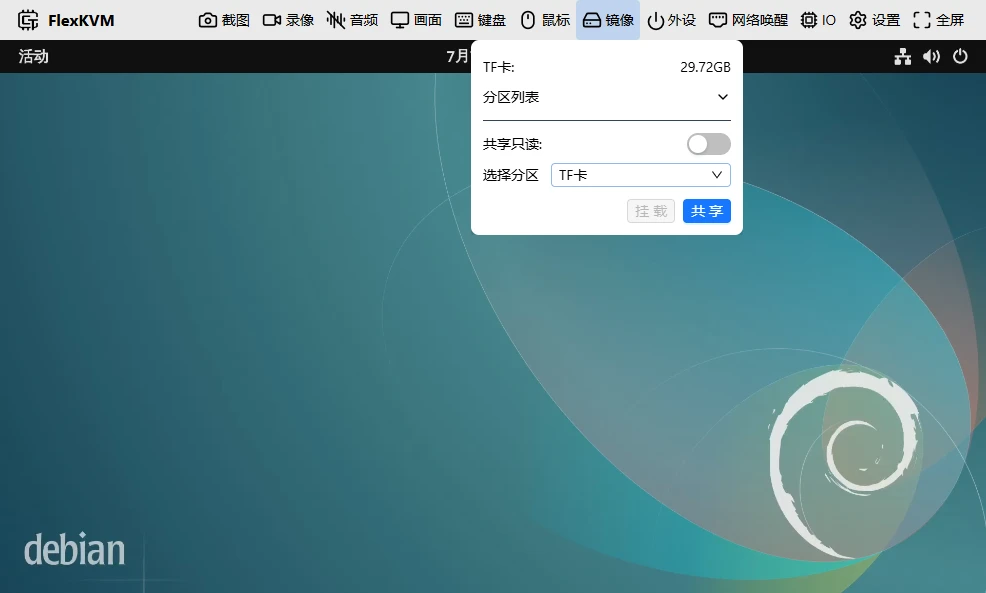Open the IO chip icon

pos(809,20)
